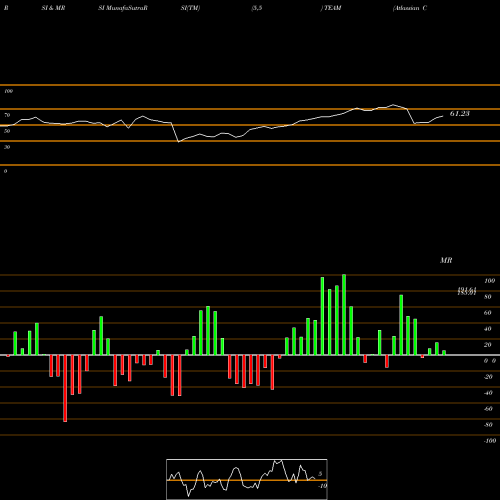The height and width of the screenshot is (500, 500).
Task: Click the MR axis label -100
Action: [489, 441]
